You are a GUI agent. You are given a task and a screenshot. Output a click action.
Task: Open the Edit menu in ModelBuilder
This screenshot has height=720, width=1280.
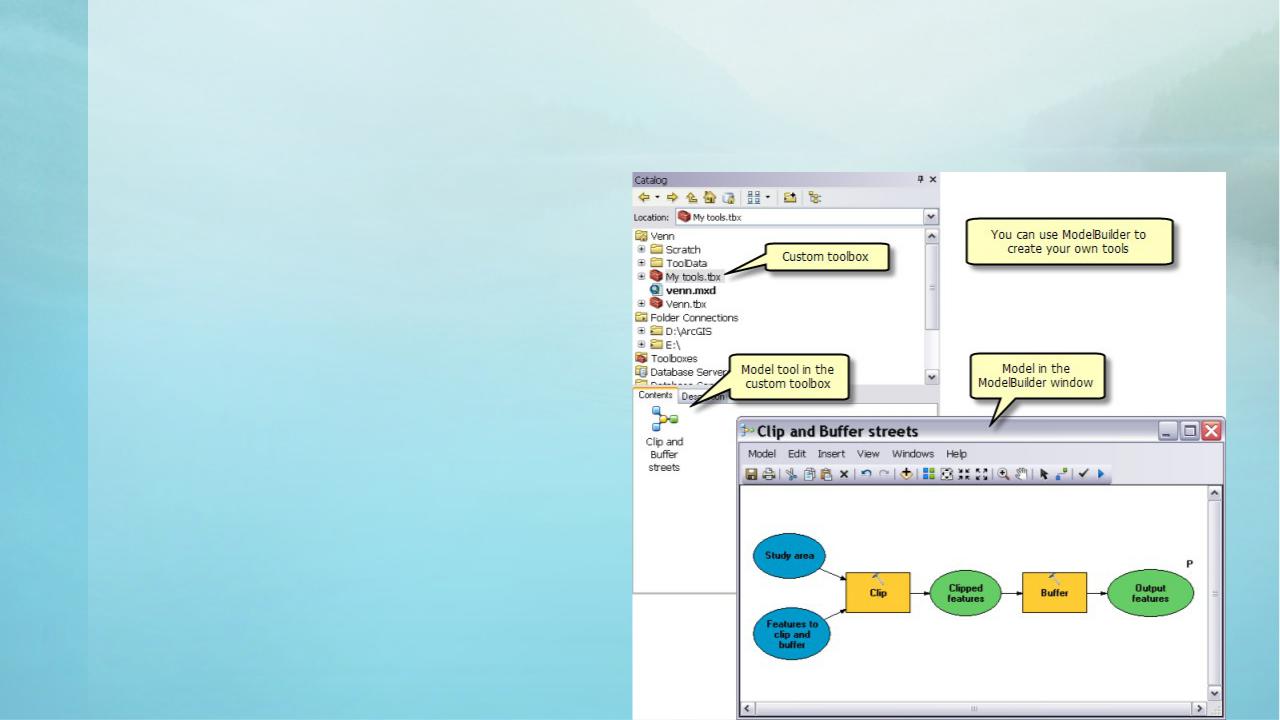(x=797, y=454)
